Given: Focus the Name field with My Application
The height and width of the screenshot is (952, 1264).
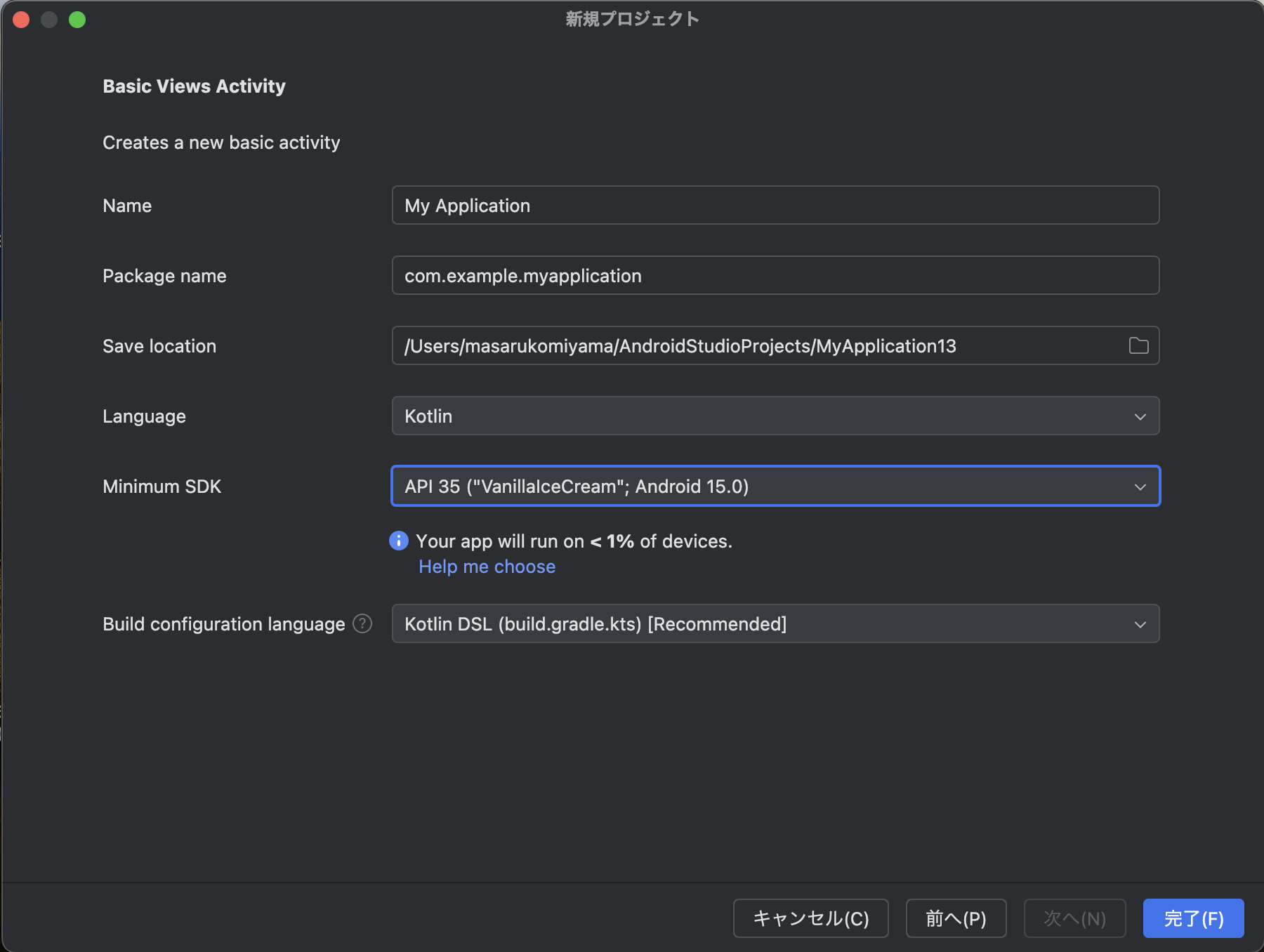Looking at the screenshot, I should (x=775, y=206).
